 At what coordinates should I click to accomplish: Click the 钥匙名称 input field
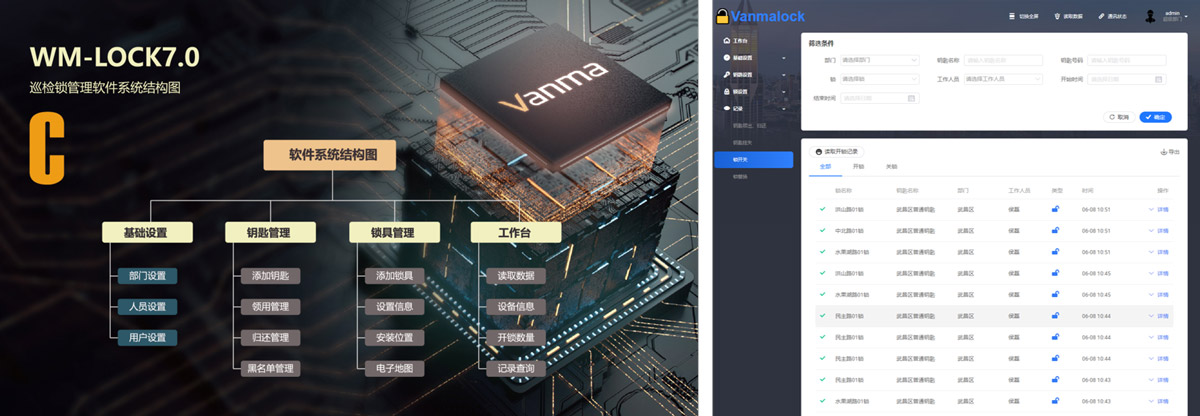[1002, 60]
